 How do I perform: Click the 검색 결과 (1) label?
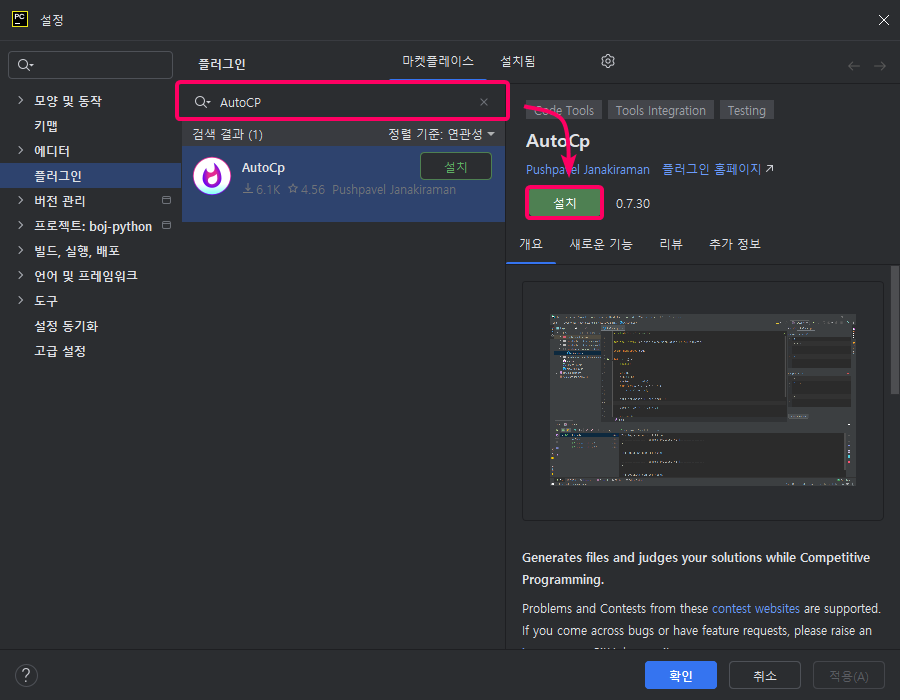(227, 134)
